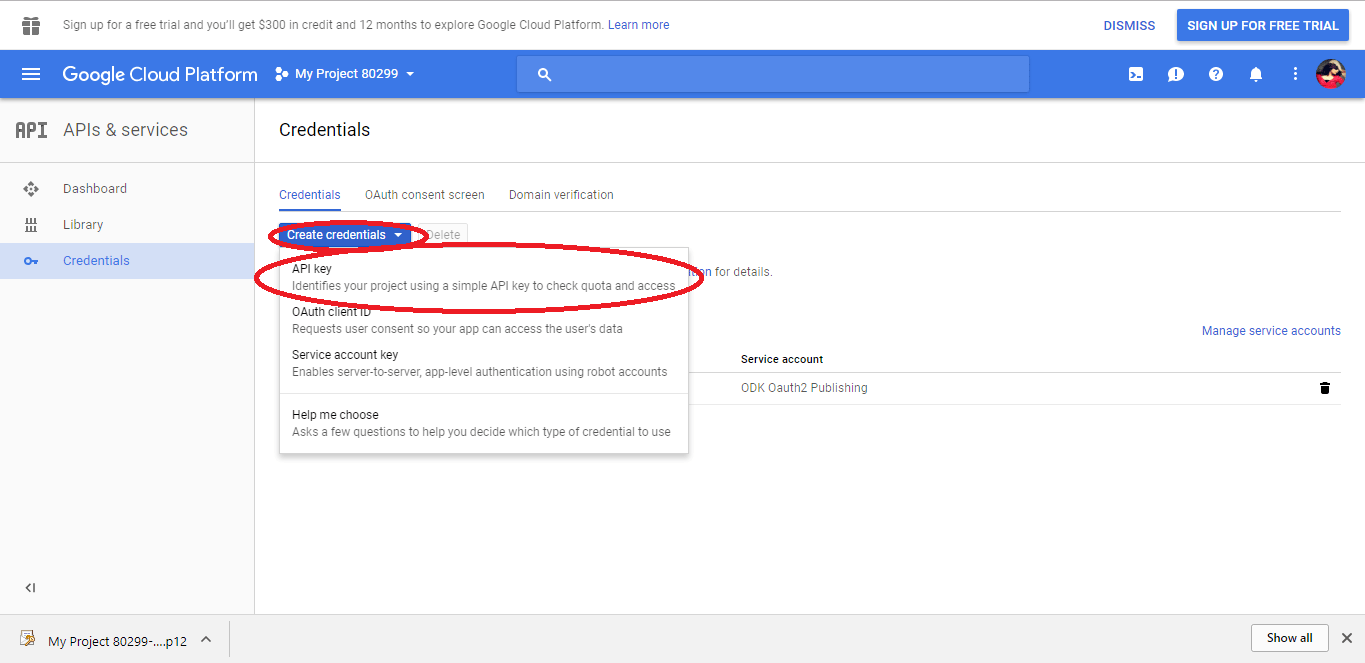Click the ODK Oauth2 Publishing service account
The height and width of the screenshot is (663, 1365).
[804, 388]
